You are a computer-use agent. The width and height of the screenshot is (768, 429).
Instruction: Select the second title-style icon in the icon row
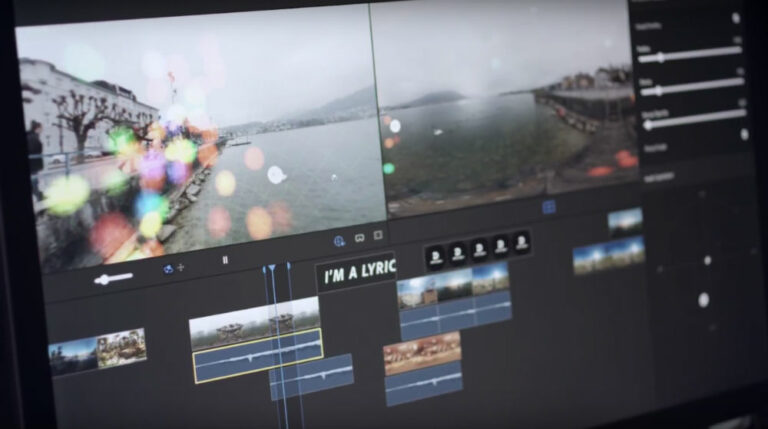click(458, 253)
